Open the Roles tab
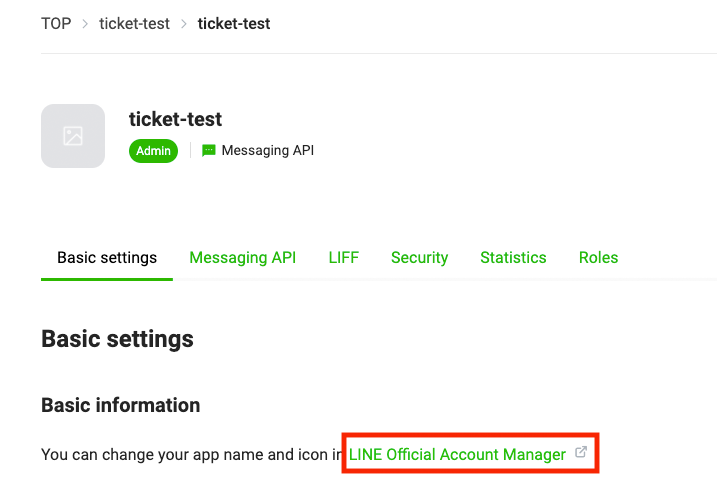This screenshot has height=490, width=717. (598, 258)
